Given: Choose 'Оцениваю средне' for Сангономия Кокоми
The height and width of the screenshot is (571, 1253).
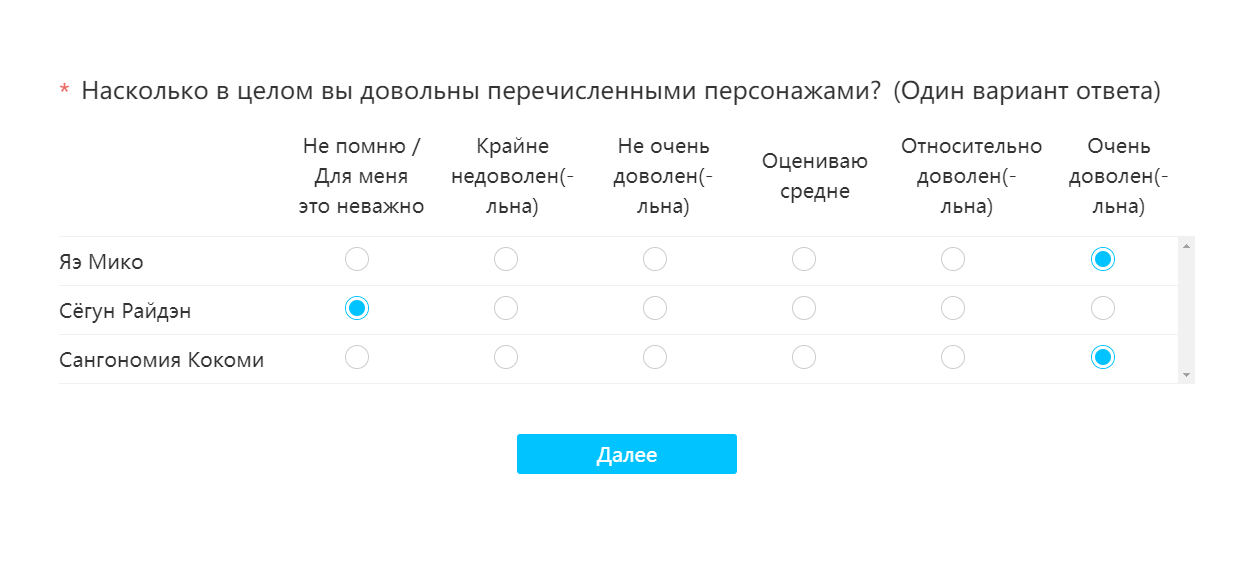Looking at the screenshot, I should [804, 357].
